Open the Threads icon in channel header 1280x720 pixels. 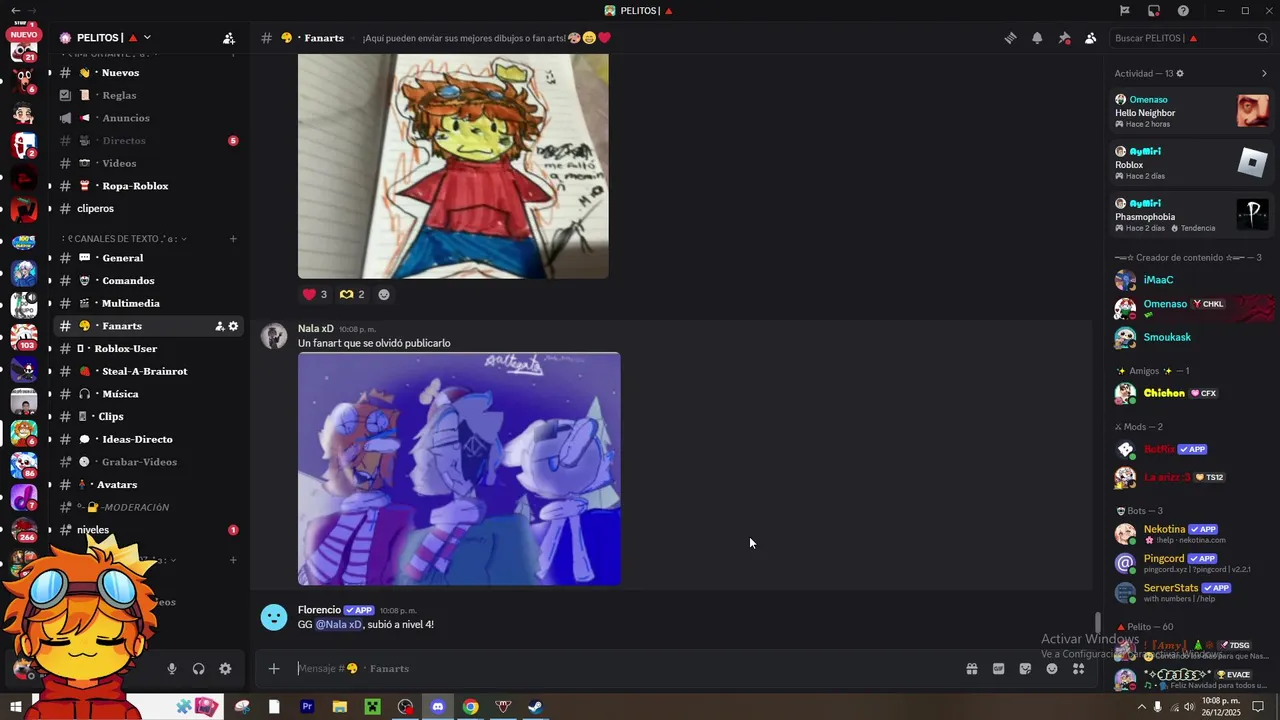coord(1011,38)
